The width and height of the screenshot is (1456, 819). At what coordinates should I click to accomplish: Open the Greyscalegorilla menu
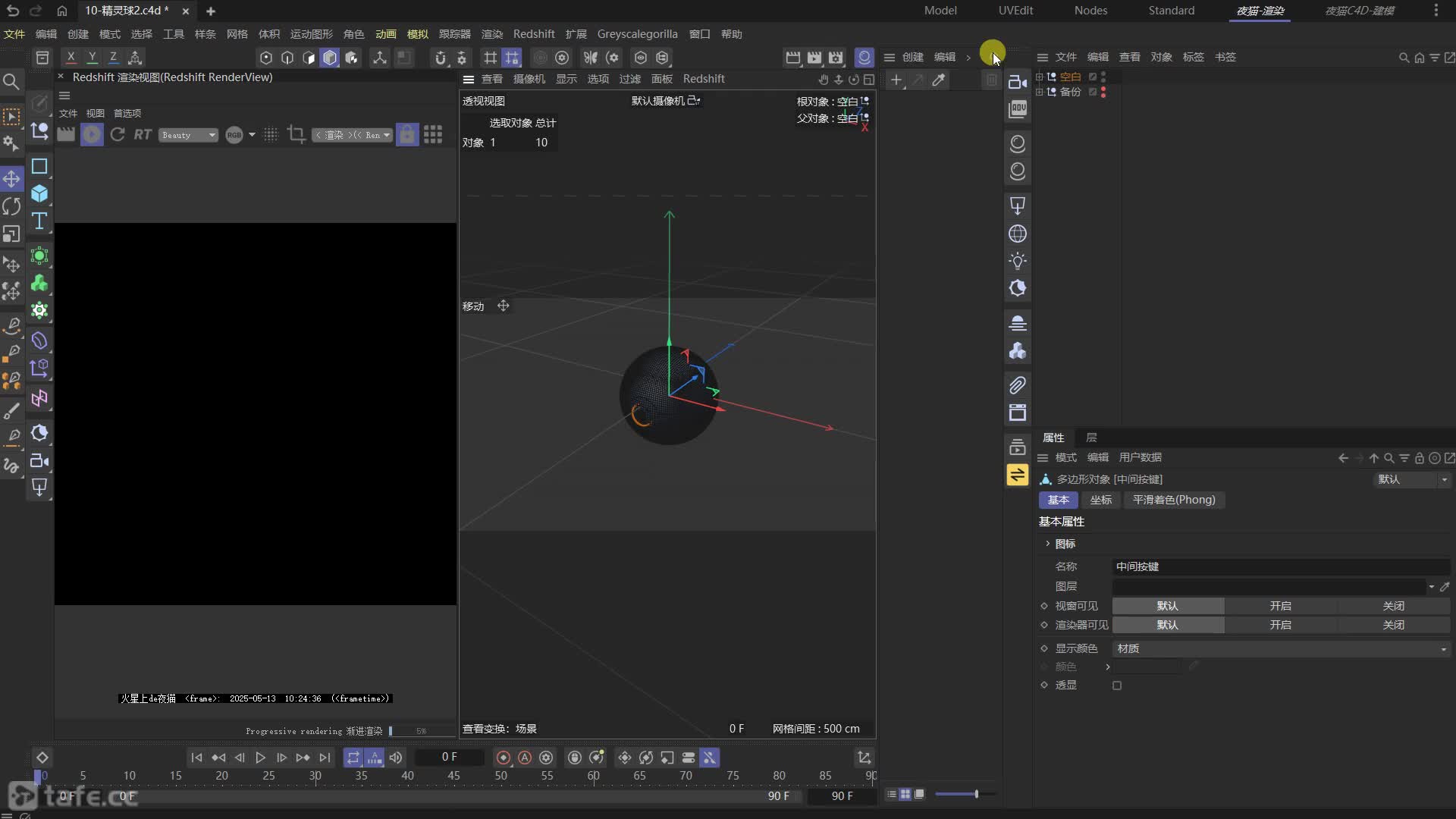click(638, 34)
